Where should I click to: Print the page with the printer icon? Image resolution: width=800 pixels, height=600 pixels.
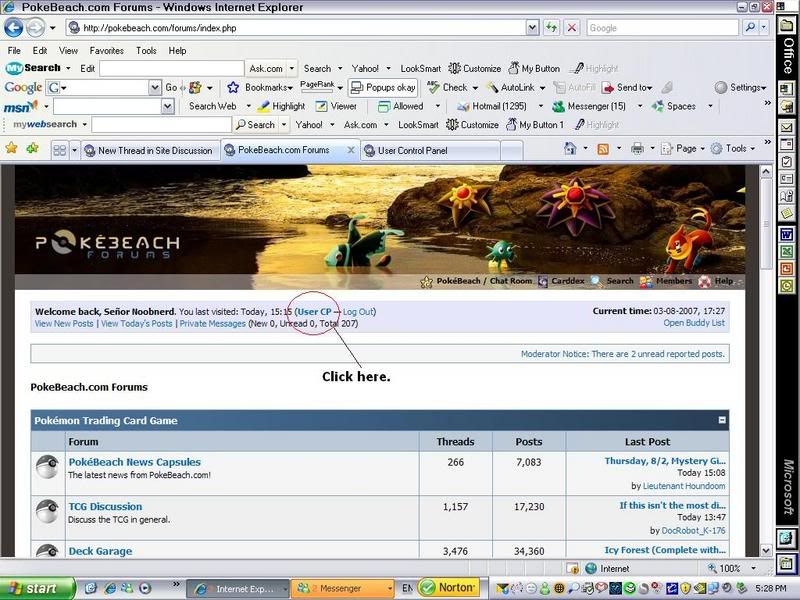point(637,148)
